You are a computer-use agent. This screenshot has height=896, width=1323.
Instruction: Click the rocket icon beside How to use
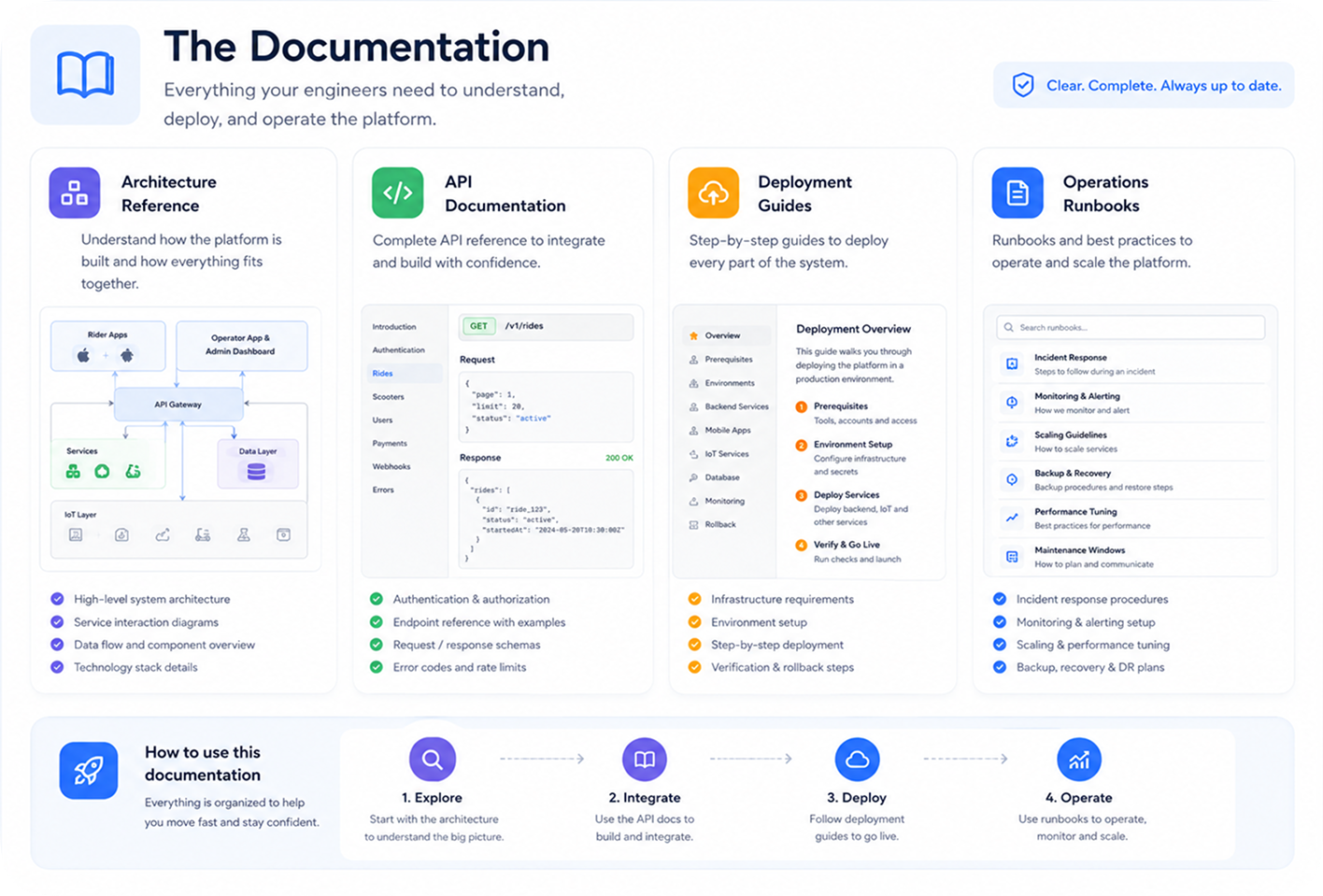tap(89, 771)
